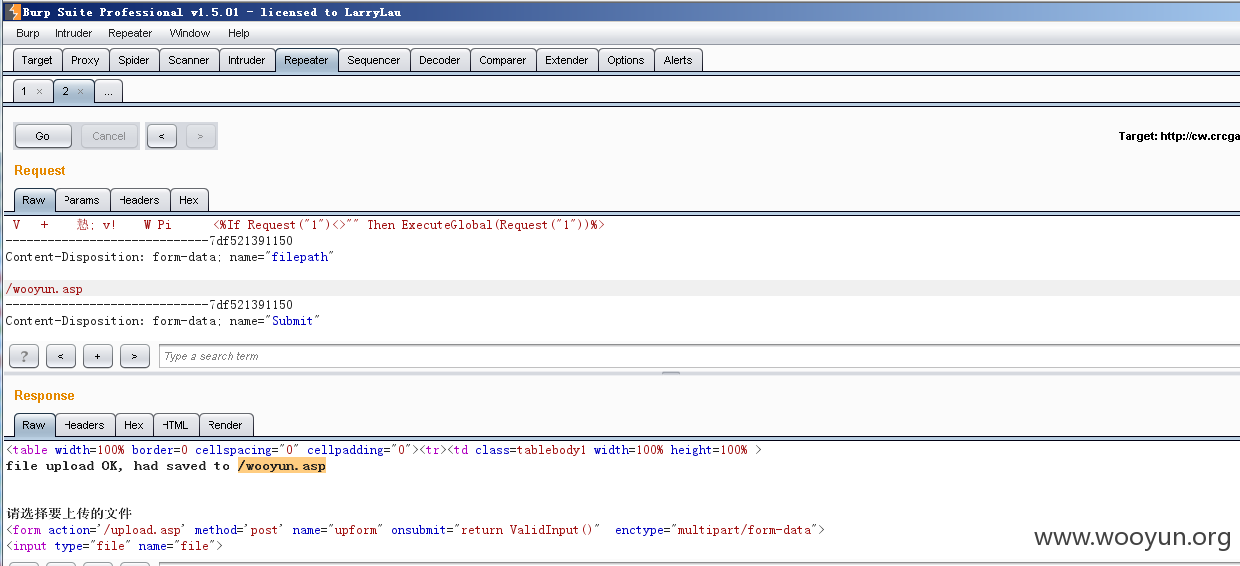This screenshot has width=1240, height=566.
Task: Open the Burp menu
Action: pyautogui.click(x=28, y=33)
